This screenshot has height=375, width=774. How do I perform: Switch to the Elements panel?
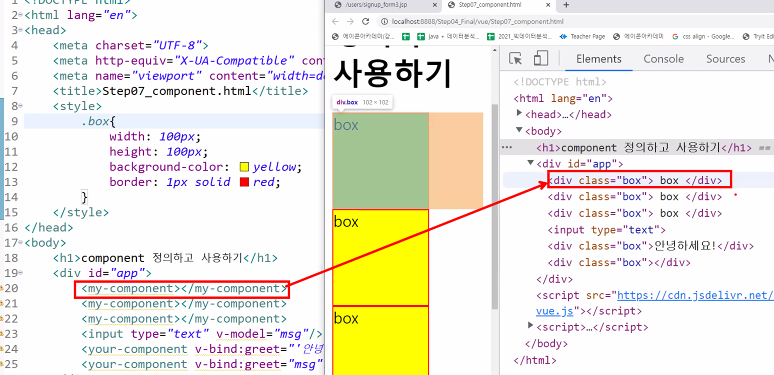coord(599,59)
